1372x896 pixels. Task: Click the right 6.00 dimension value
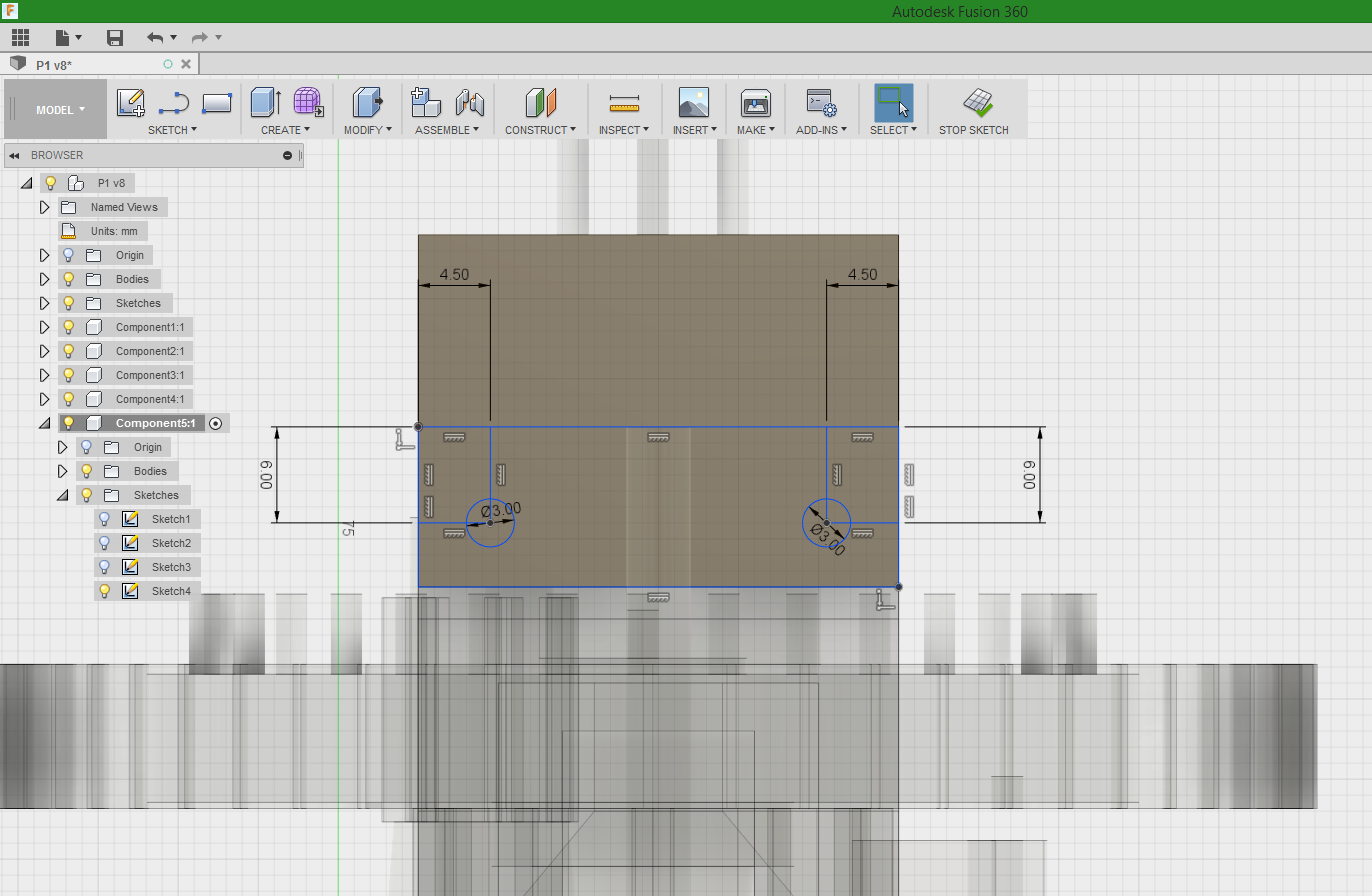click(x=1029, y=473)
